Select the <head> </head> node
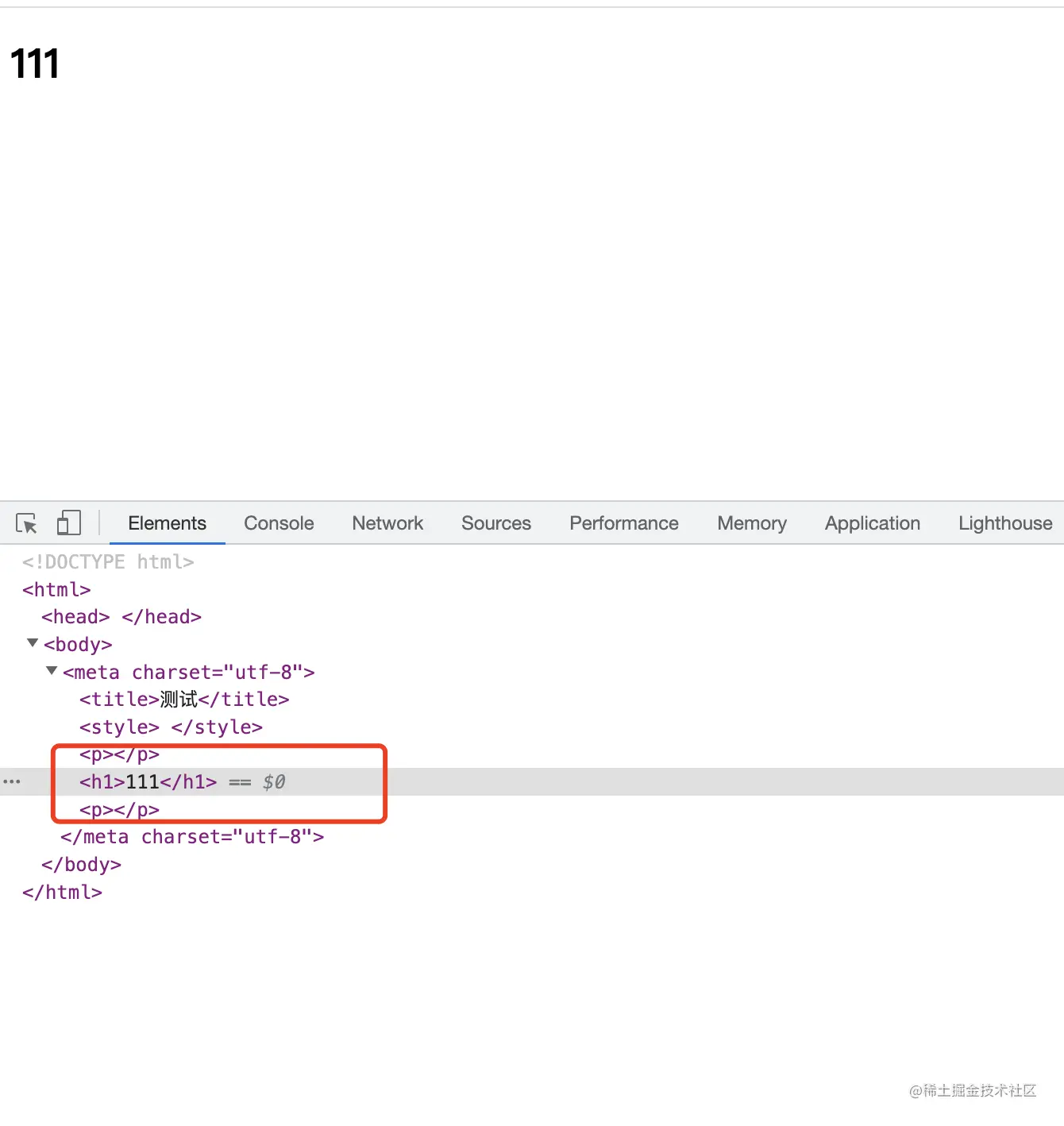Image resolution: width=1064 pixels, height=1126 pixels. (121, 617)
